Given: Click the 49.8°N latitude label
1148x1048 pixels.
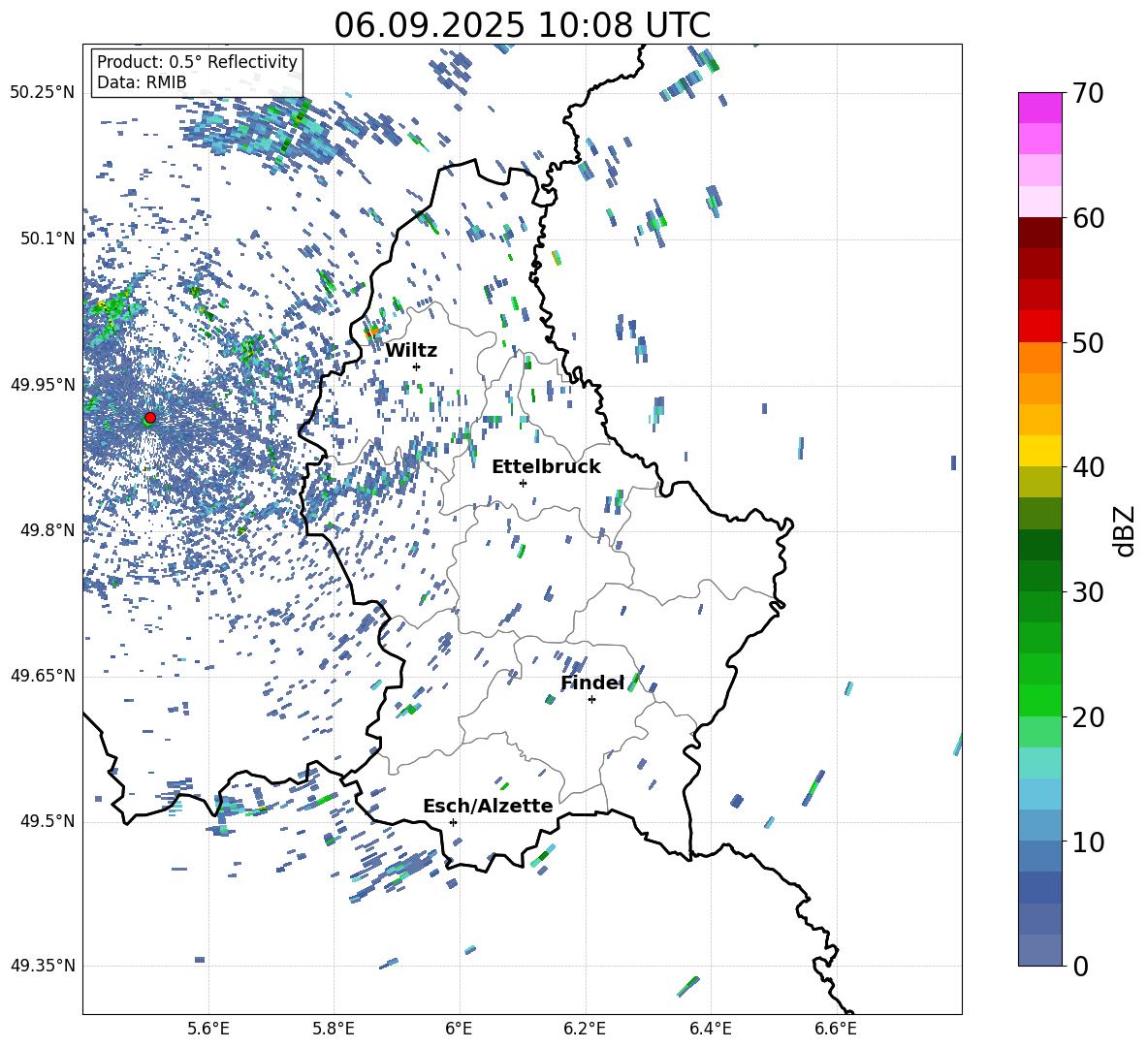Looking at the screenshot, I should (x=47, y=530).
